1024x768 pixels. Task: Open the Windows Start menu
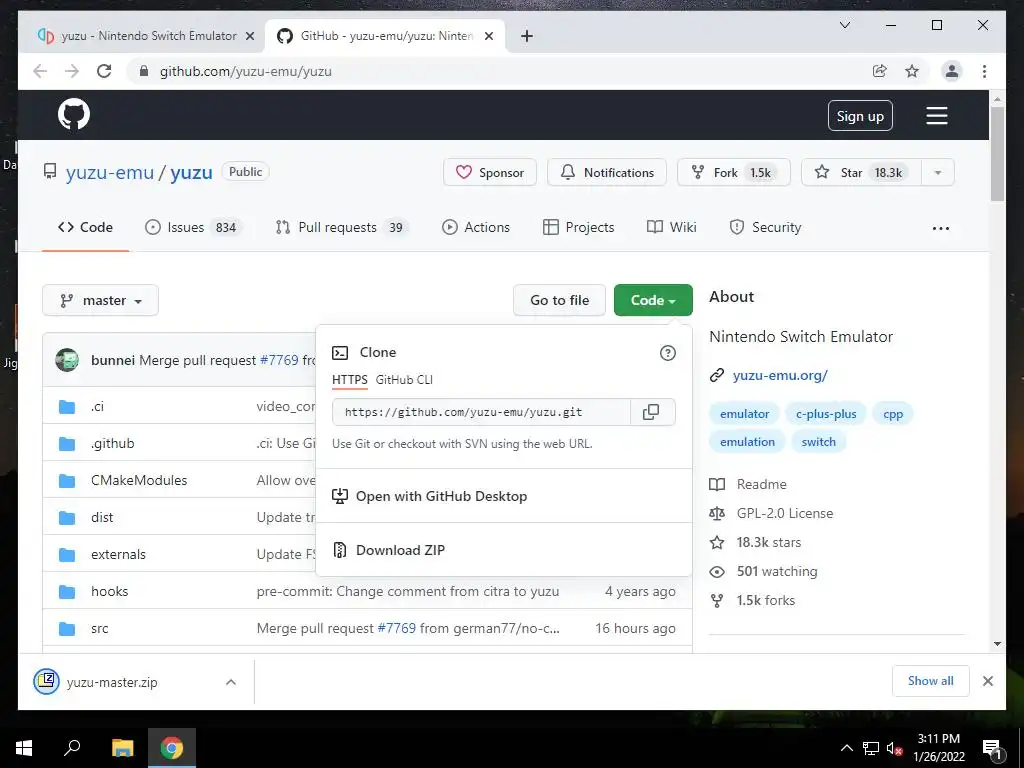[24, 748]
